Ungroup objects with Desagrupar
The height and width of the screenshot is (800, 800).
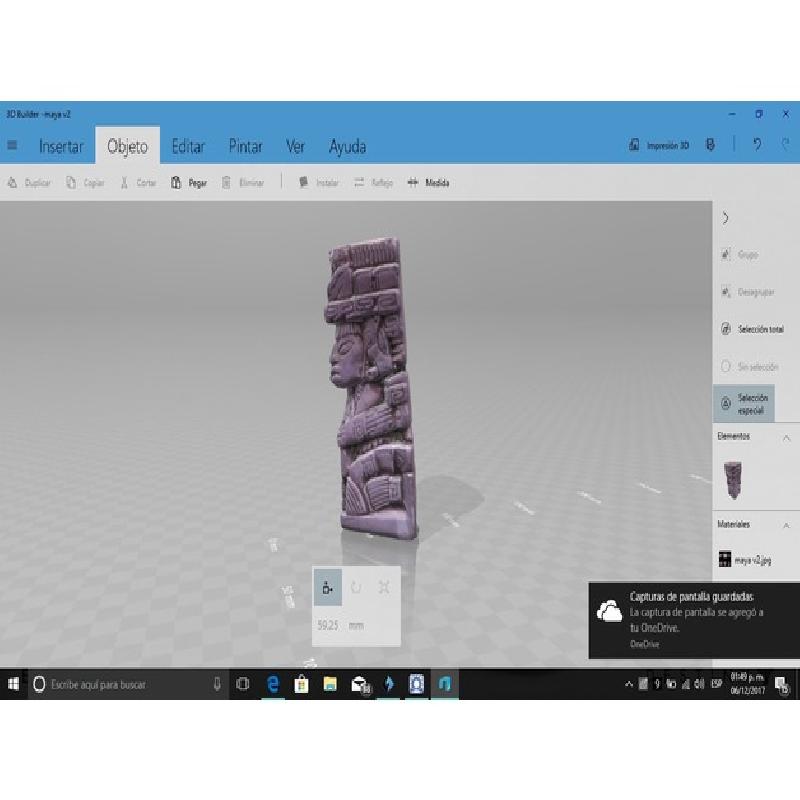click(x=747, y=292)
